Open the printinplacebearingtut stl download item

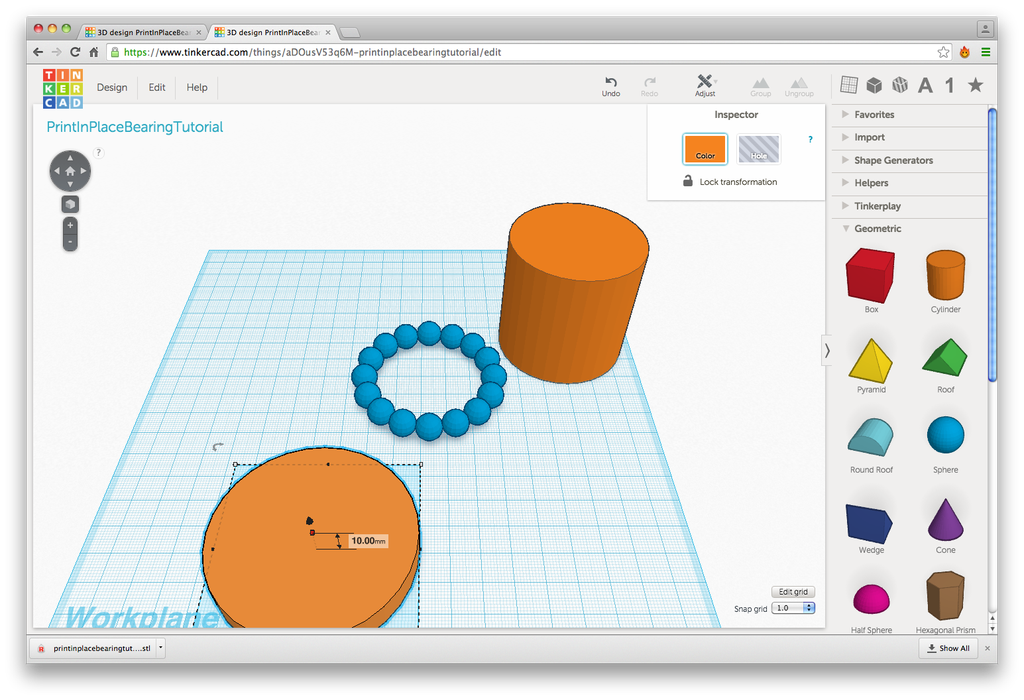95,648
